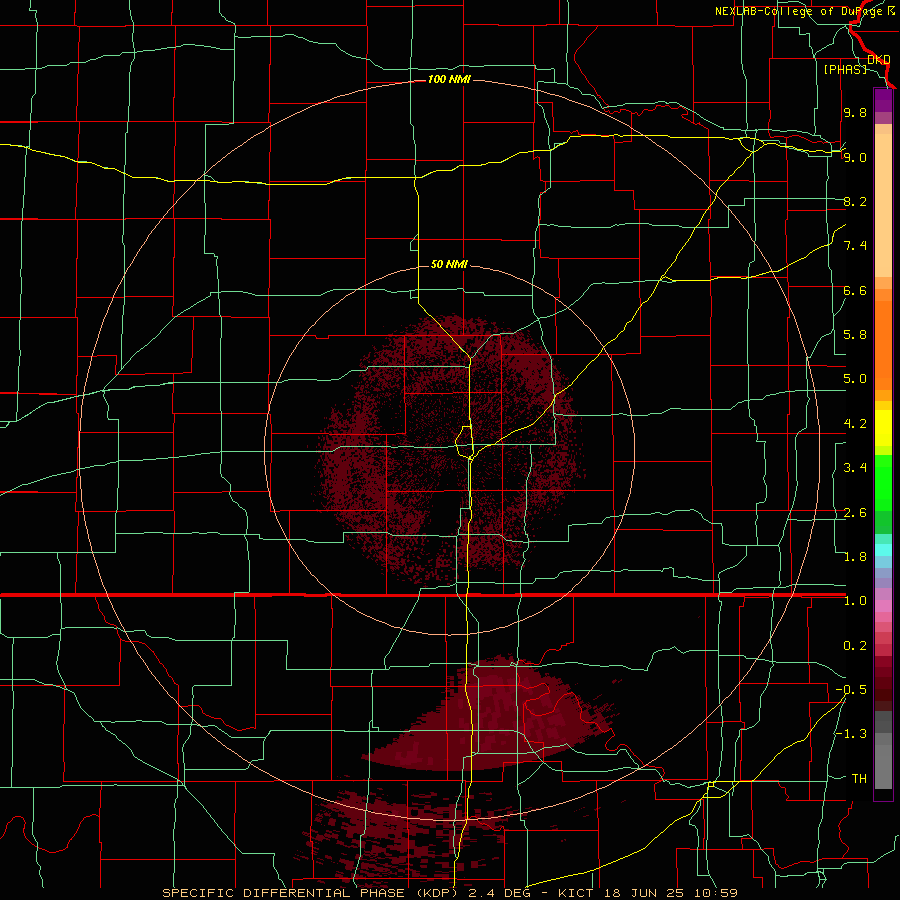The width and height of the screenshot is (900, 900).
Task: Click the 2.6 value on the color scale
Action: (855, 513)
